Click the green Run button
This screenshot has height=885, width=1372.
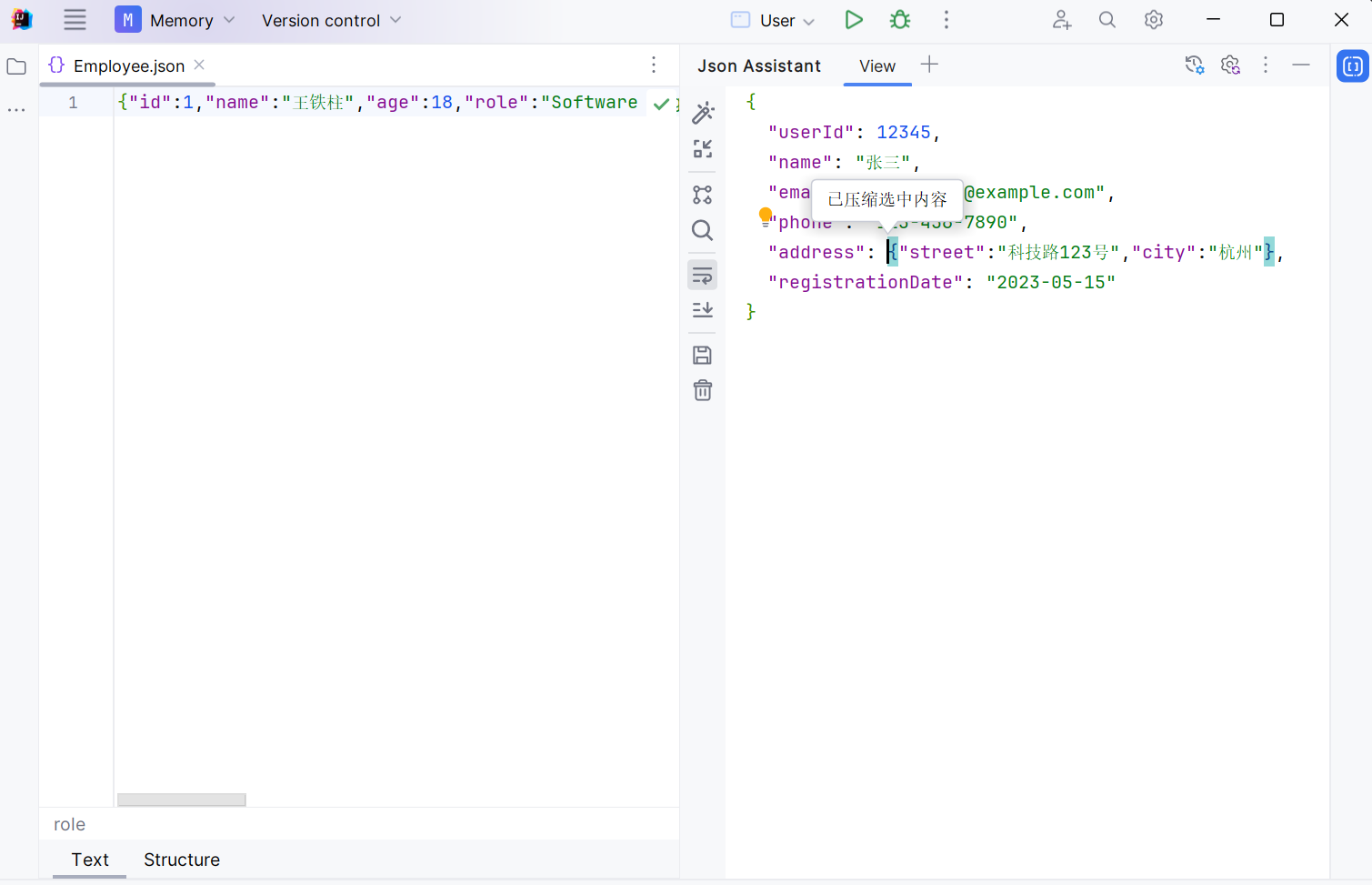click(x=853, y=20)
